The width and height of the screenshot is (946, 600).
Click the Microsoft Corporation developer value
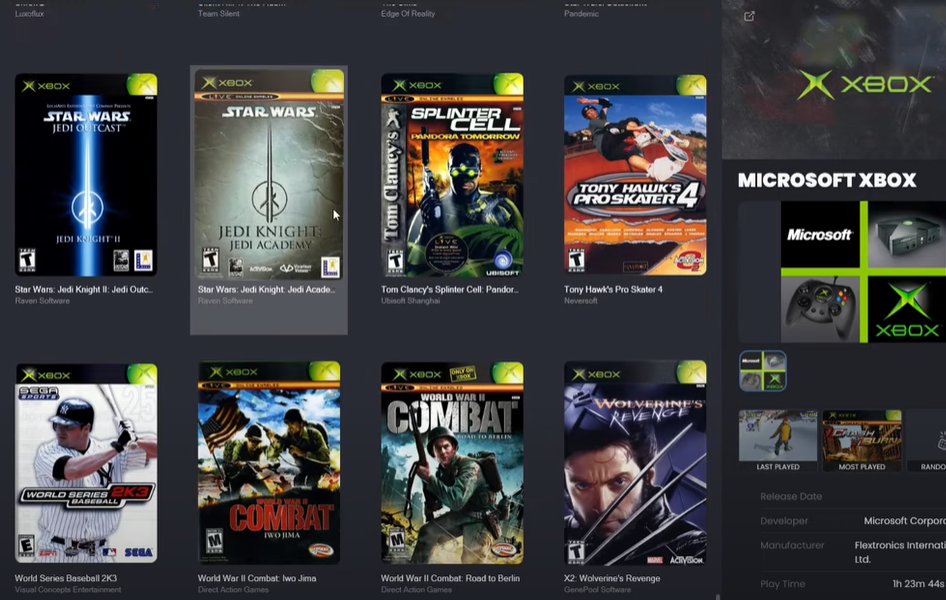pyautogui.click(x=904, y=521)
